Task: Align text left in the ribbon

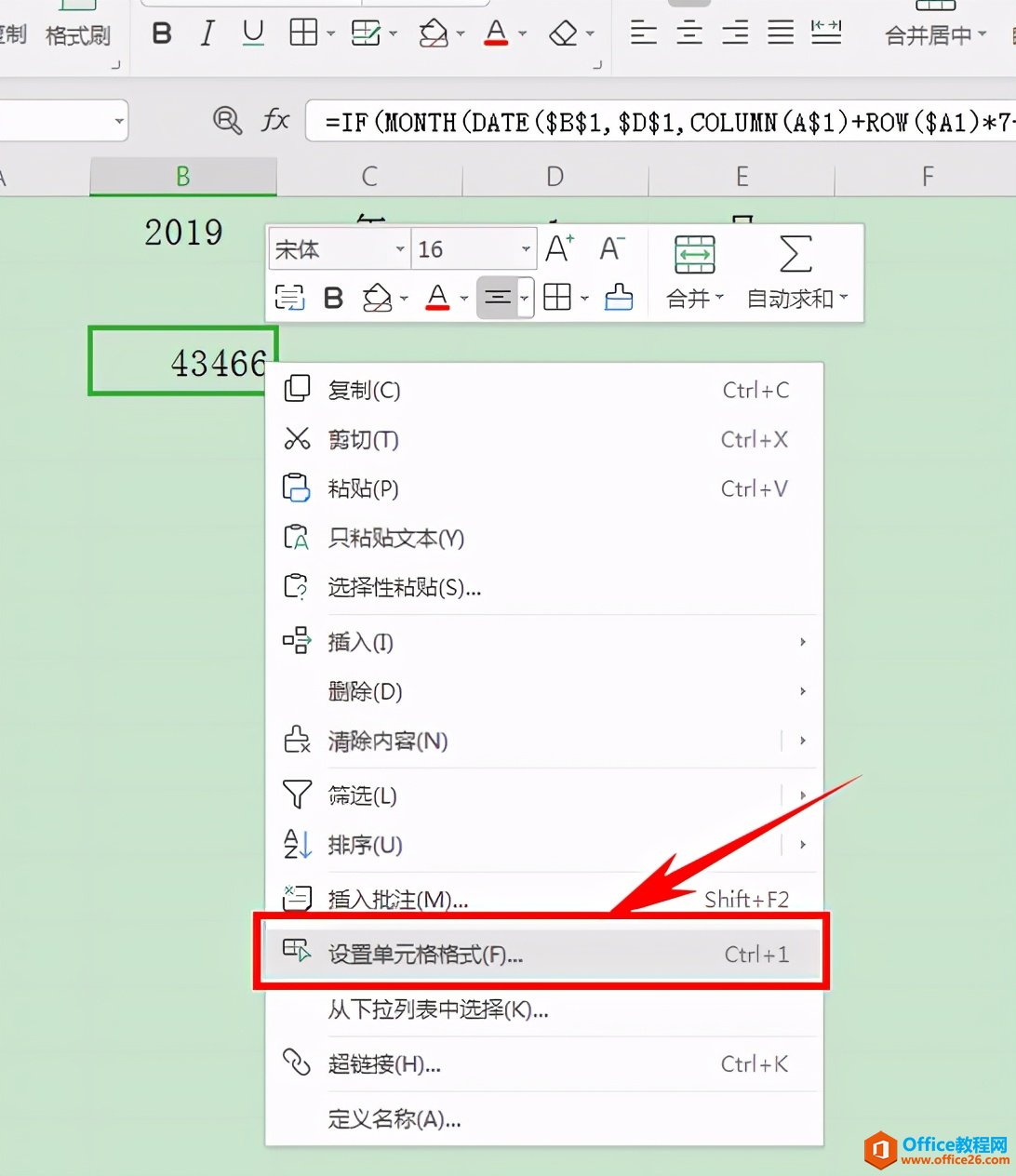Action: click(x=643, y=33)
